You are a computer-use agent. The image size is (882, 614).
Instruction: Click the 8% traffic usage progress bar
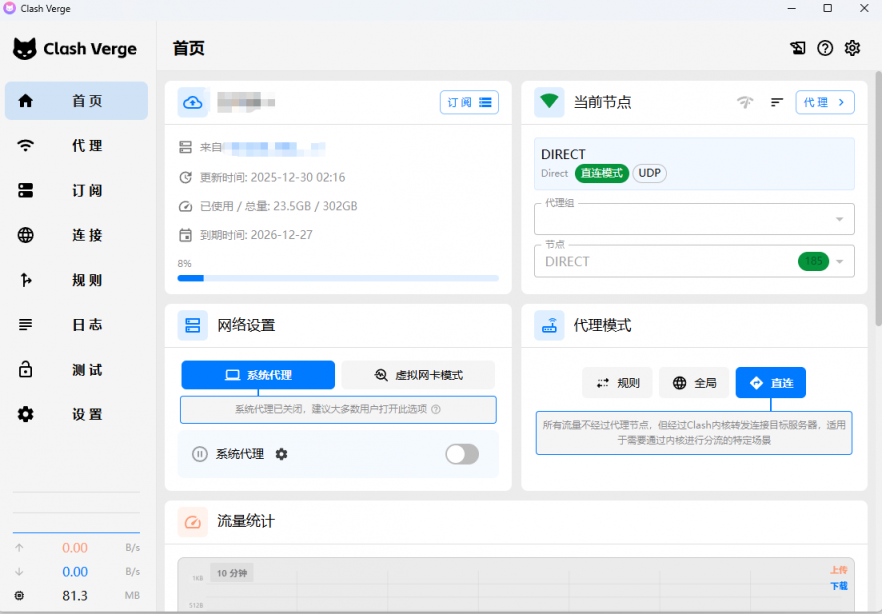[338, 278]
